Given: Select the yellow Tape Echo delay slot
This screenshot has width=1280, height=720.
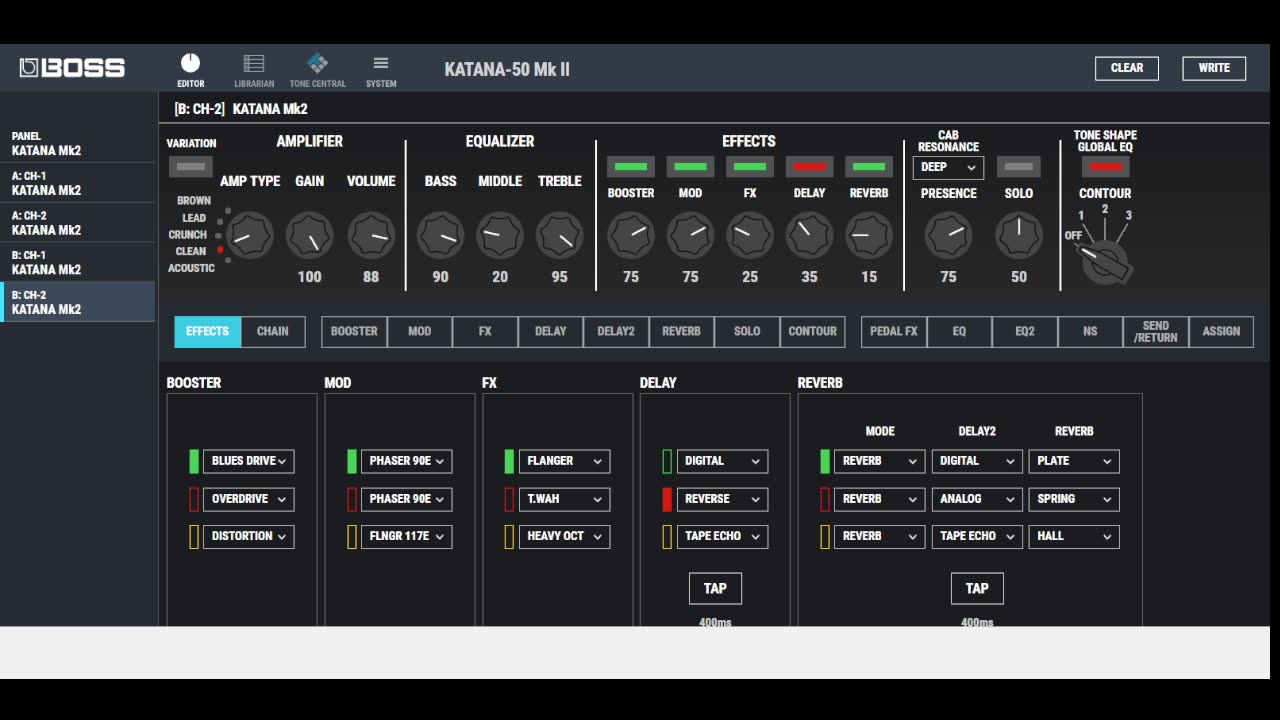Looking at the screenshot, I should [x=667, y=536].
